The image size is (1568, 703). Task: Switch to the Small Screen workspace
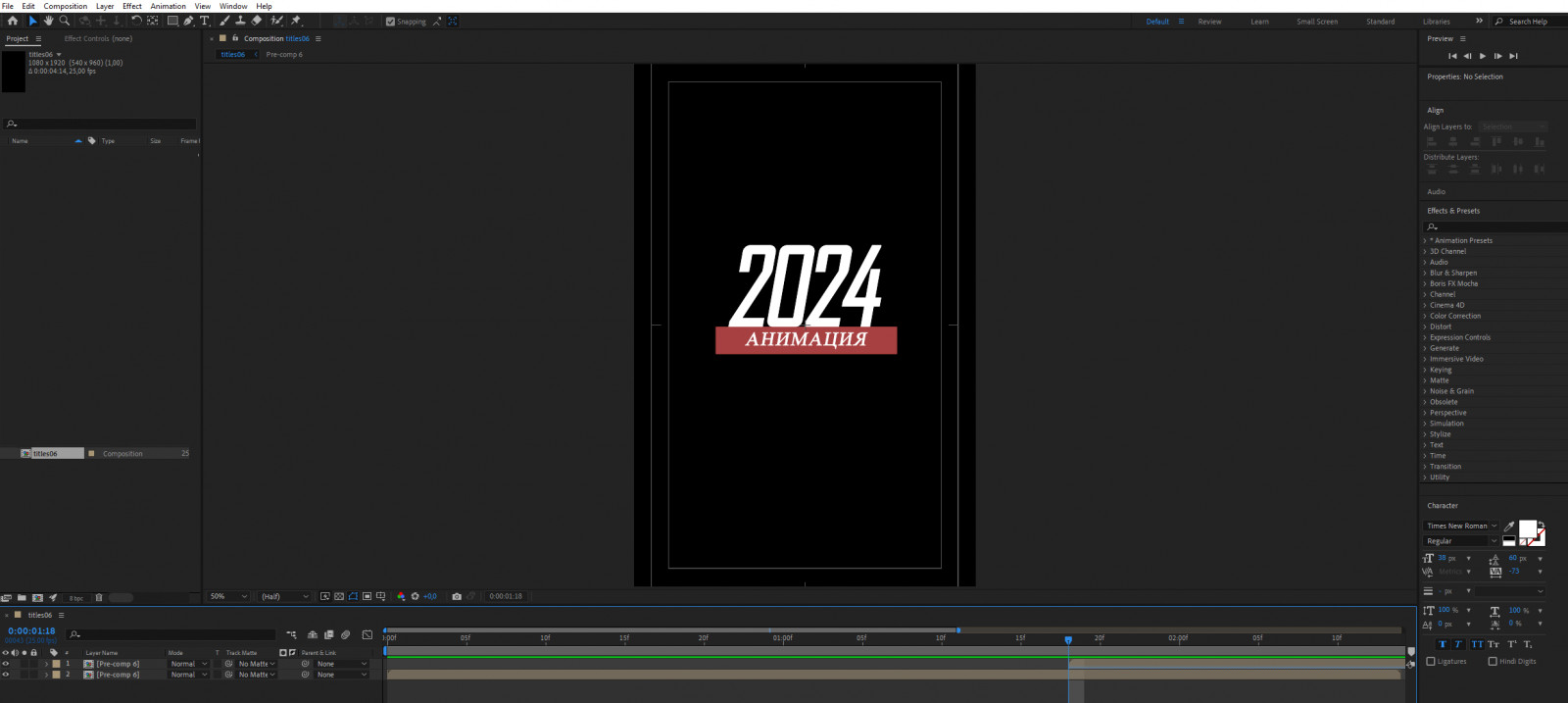[1317, 22]
